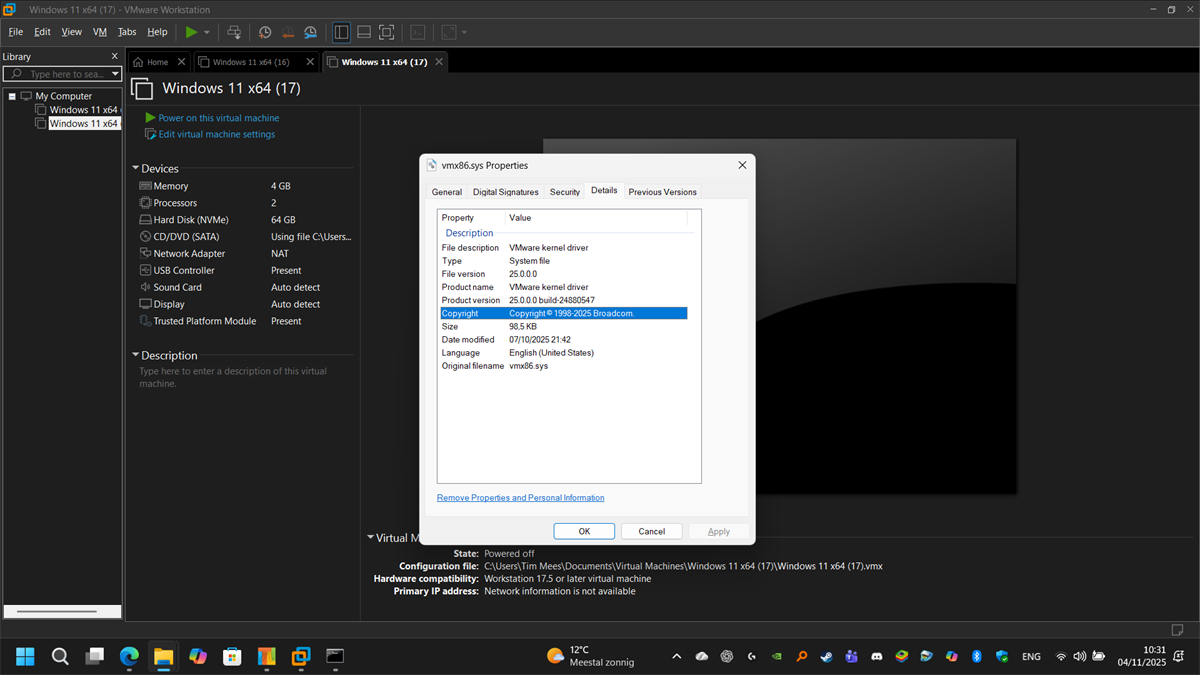Select the Product version property row
The height and width of the screenshot is (675, 1200).
coord(563,300)
